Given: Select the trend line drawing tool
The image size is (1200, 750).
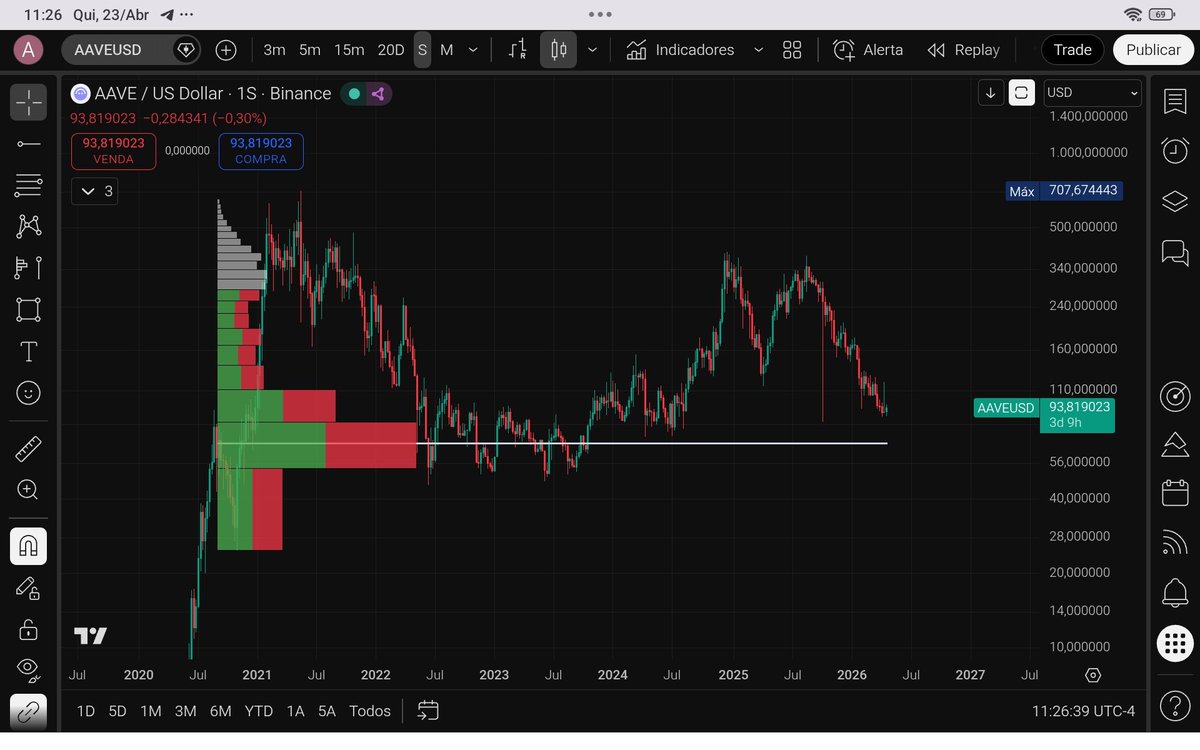Looking at the screenshot, I should click(29, 144).
